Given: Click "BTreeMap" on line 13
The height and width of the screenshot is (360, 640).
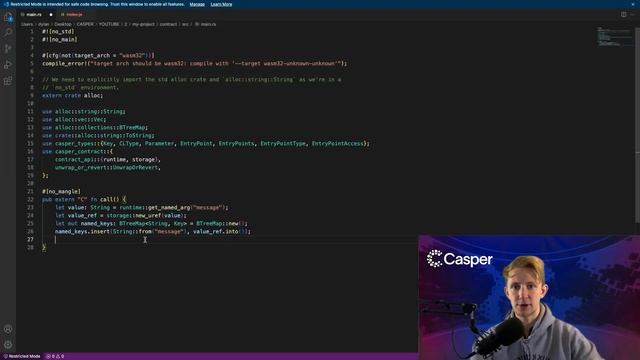Looking at the screenshot, I should 132,127.
